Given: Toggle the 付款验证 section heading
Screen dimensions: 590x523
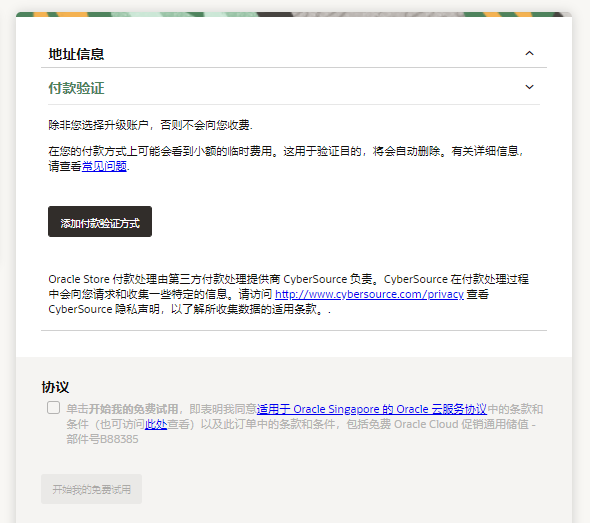Looking at the screenshot, I should 76,88.
